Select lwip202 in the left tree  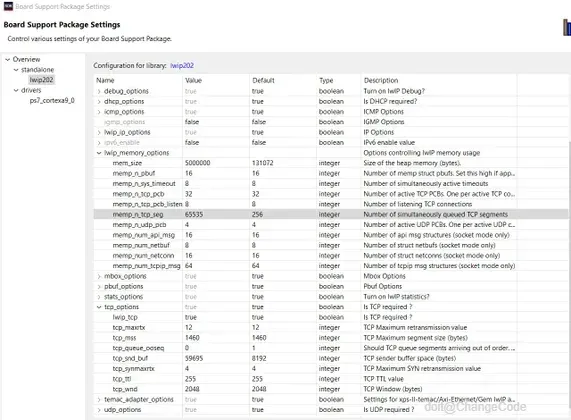[x=41, y=80]
